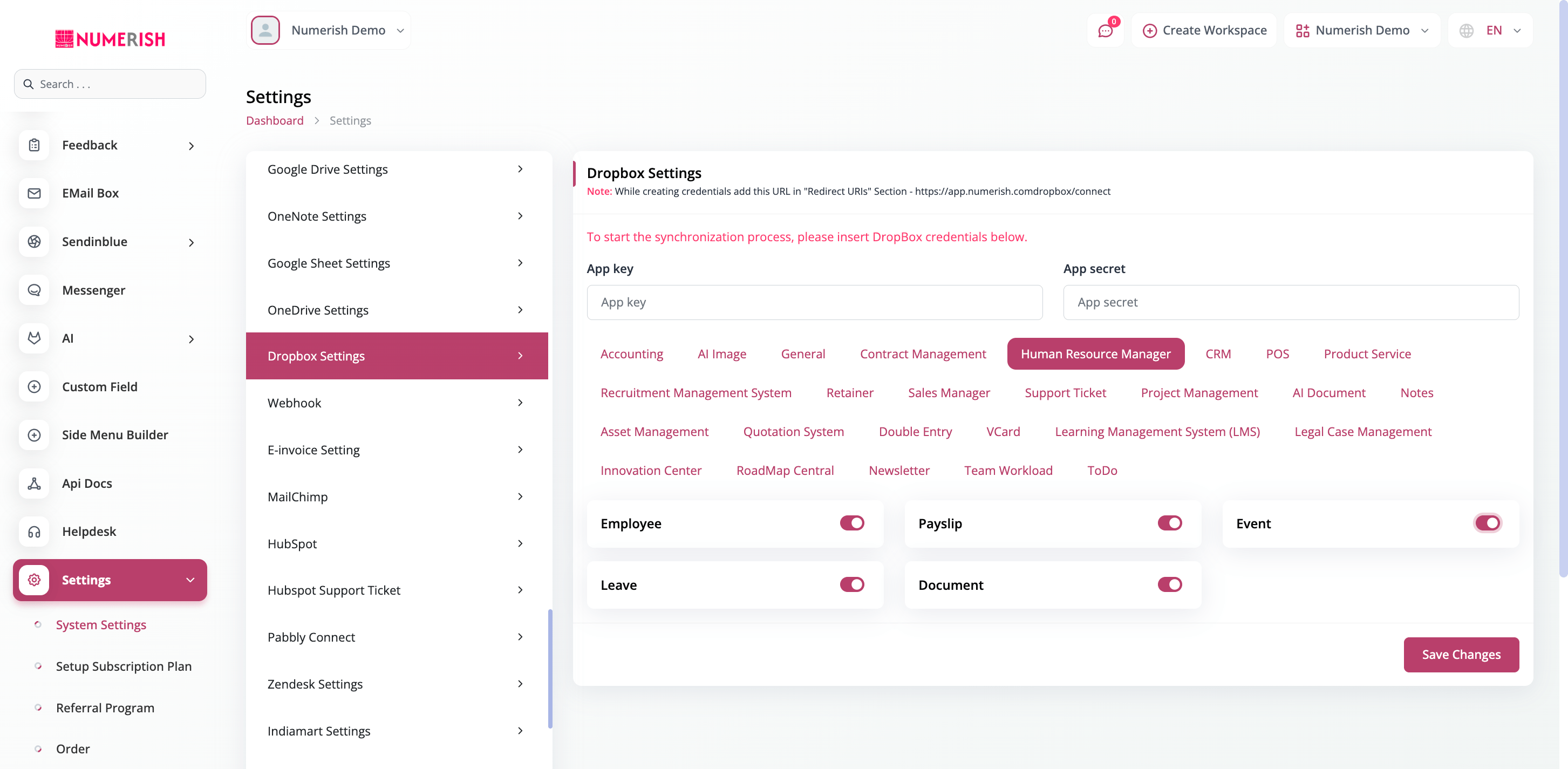
Task: Click the Messenger chat bubble icon
Action: (x=34, y=290)
